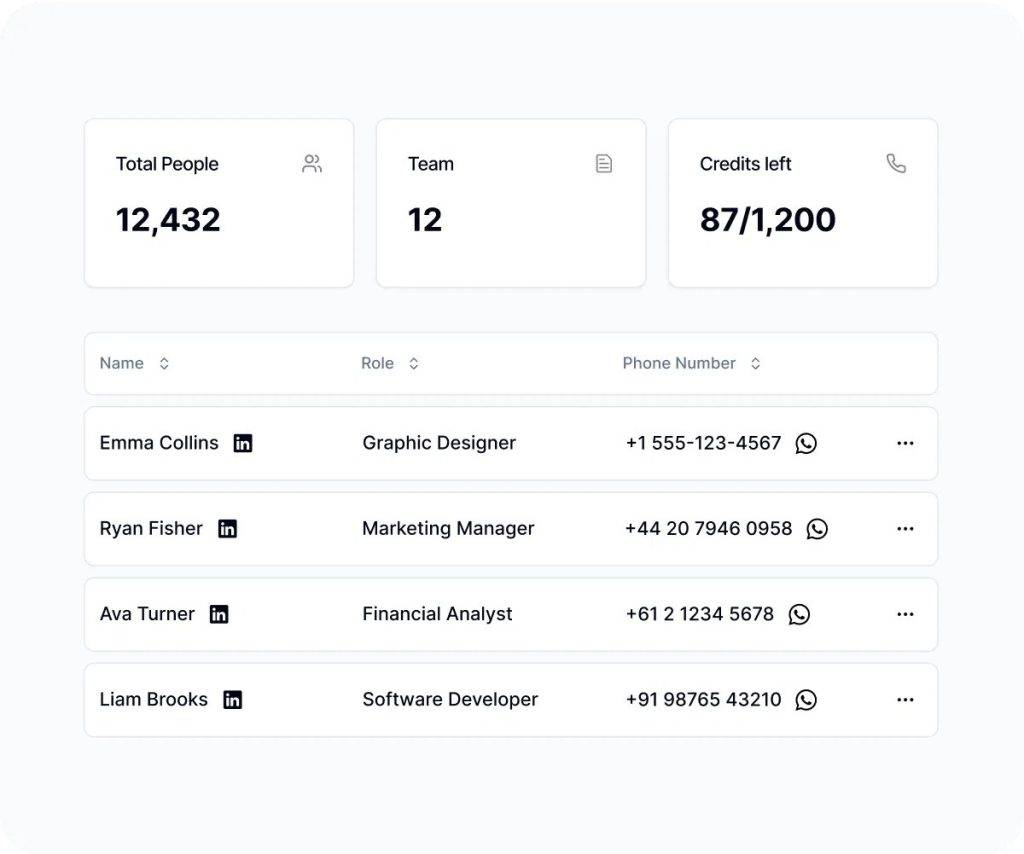Image resolution: width=1024 pixels, height=854 pixels.
Task: Open Ava Turner's LinkedIn icon
Action: point(219,615)
